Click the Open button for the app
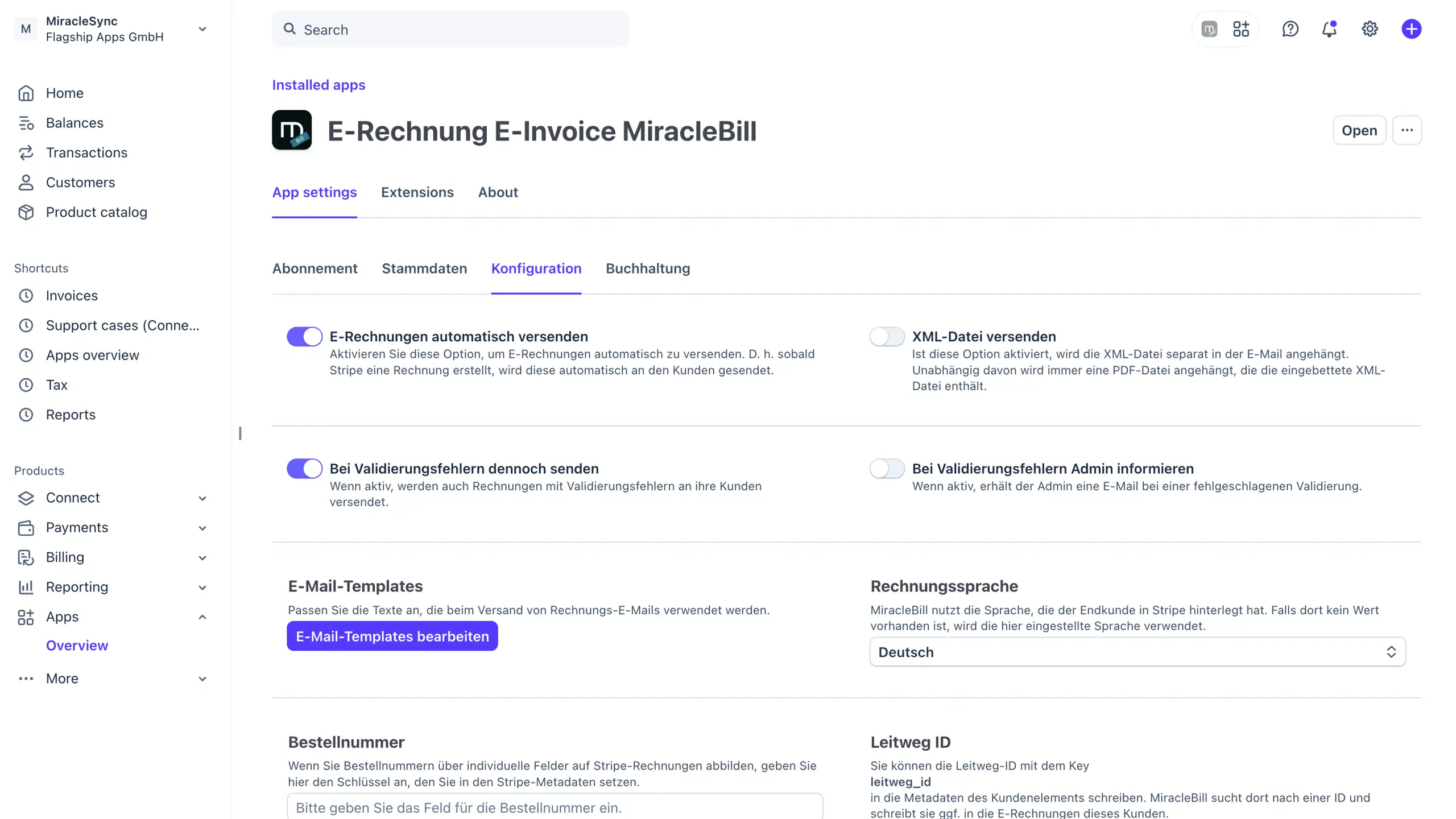Viewport: 1456px width, 819px height. click(x=1359, y=130)
